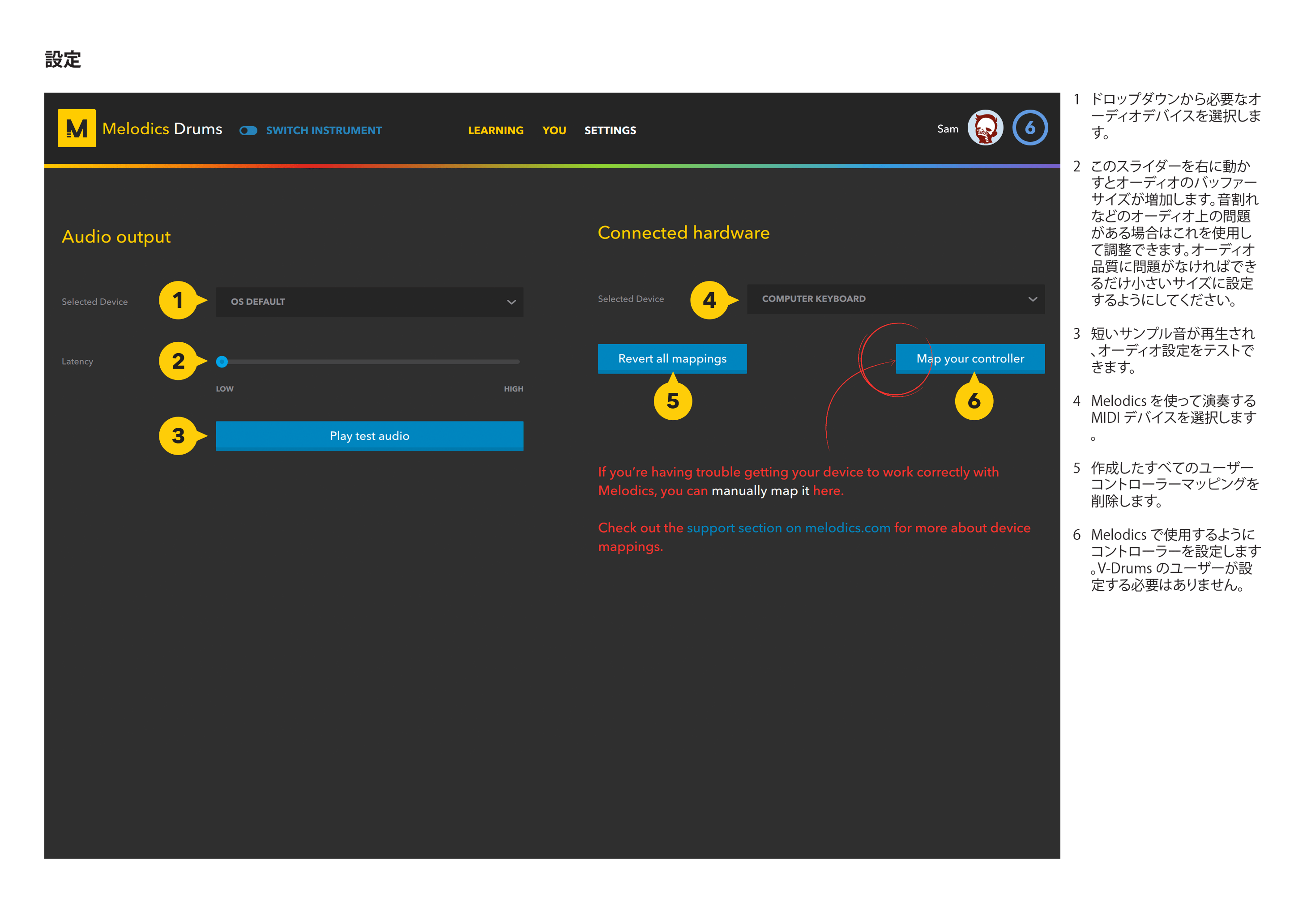Open the SETTINGS tab
Image resolution: width=1307 pixels, height=924 pixels.
point(610,130)
